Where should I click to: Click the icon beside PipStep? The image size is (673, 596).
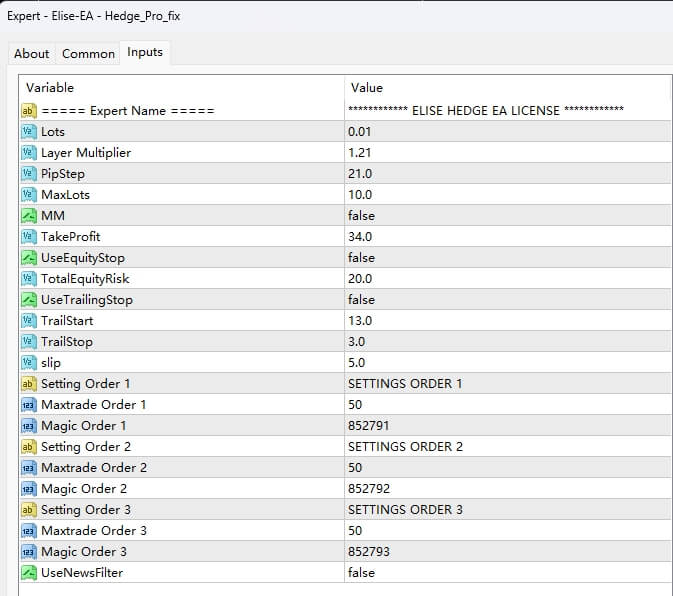pyautogui.click(x=28, y=174)
